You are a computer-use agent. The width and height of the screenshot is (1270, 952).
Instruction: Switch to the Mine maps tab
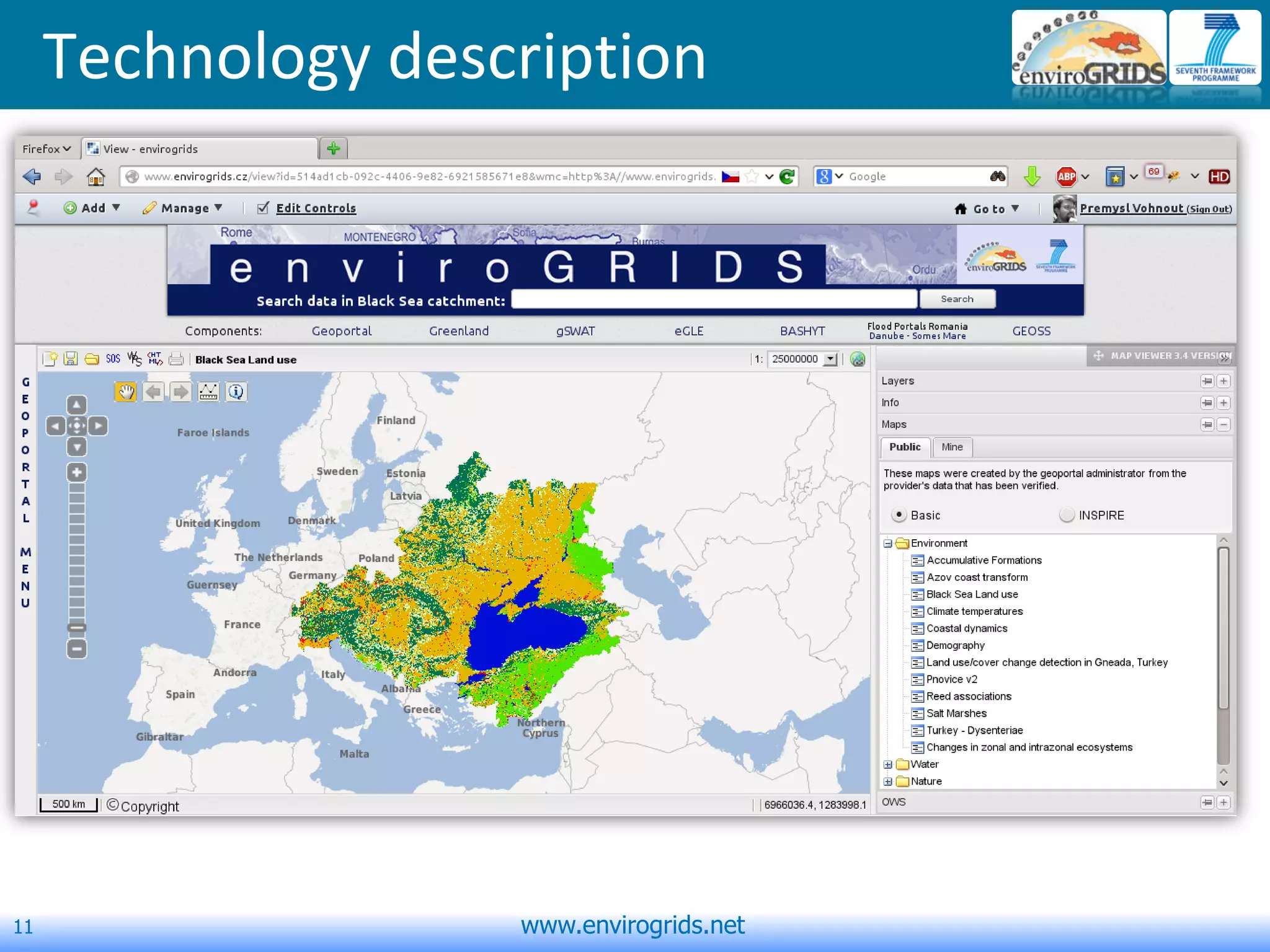click(x=952, y=447)
